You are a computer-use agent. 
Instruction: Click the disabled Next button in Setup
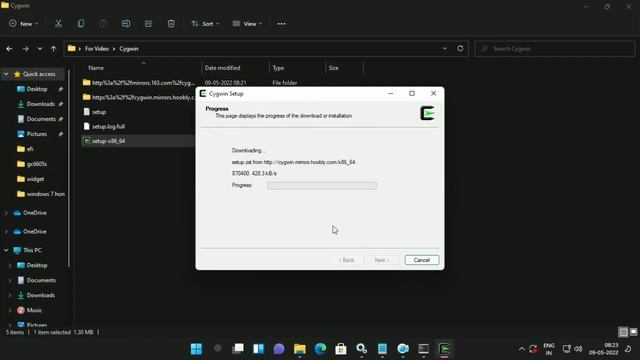[x=382, y=260]
